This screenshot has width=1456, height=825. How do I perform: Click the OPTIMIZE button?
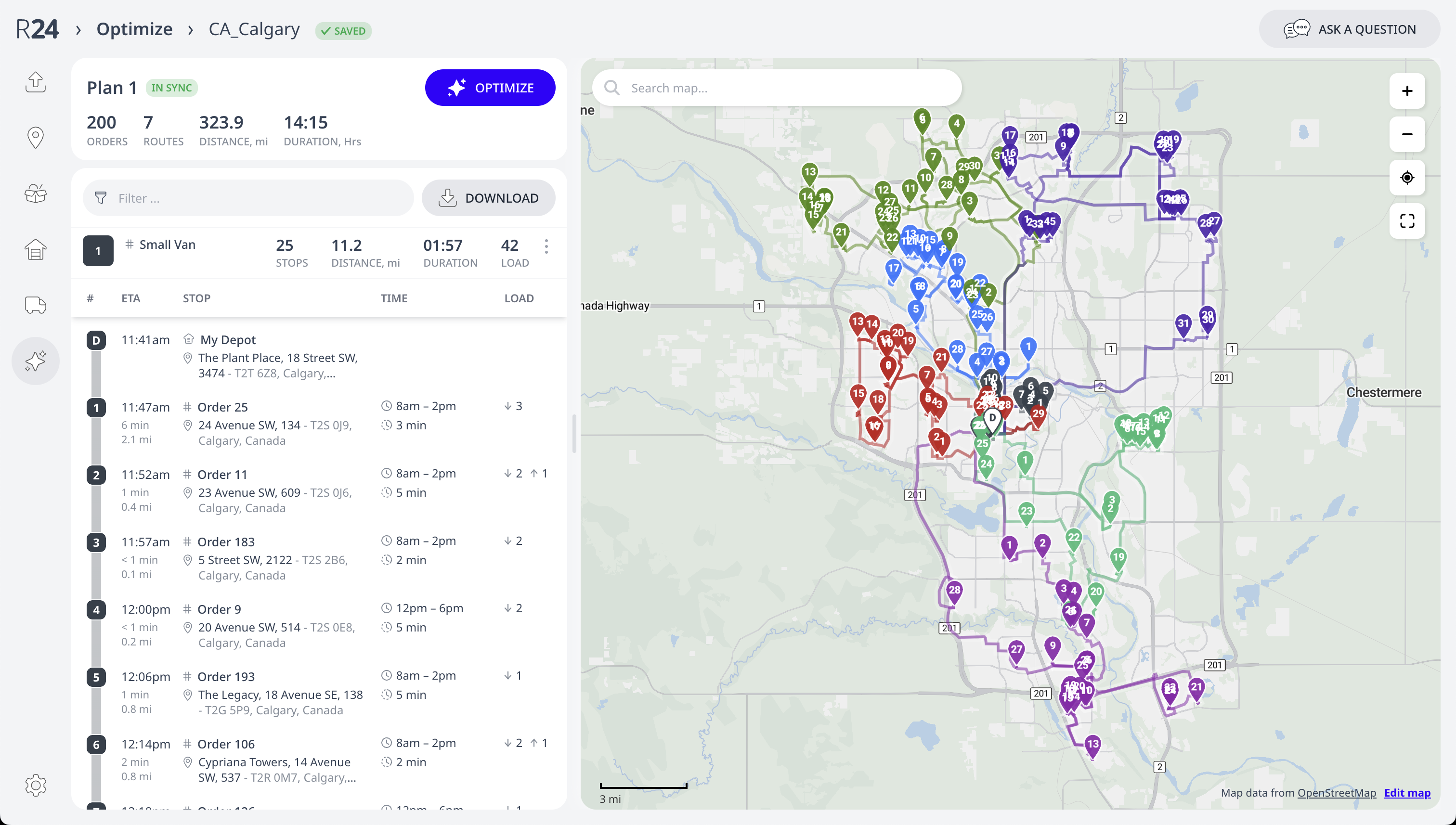click(x=490, y=88)
